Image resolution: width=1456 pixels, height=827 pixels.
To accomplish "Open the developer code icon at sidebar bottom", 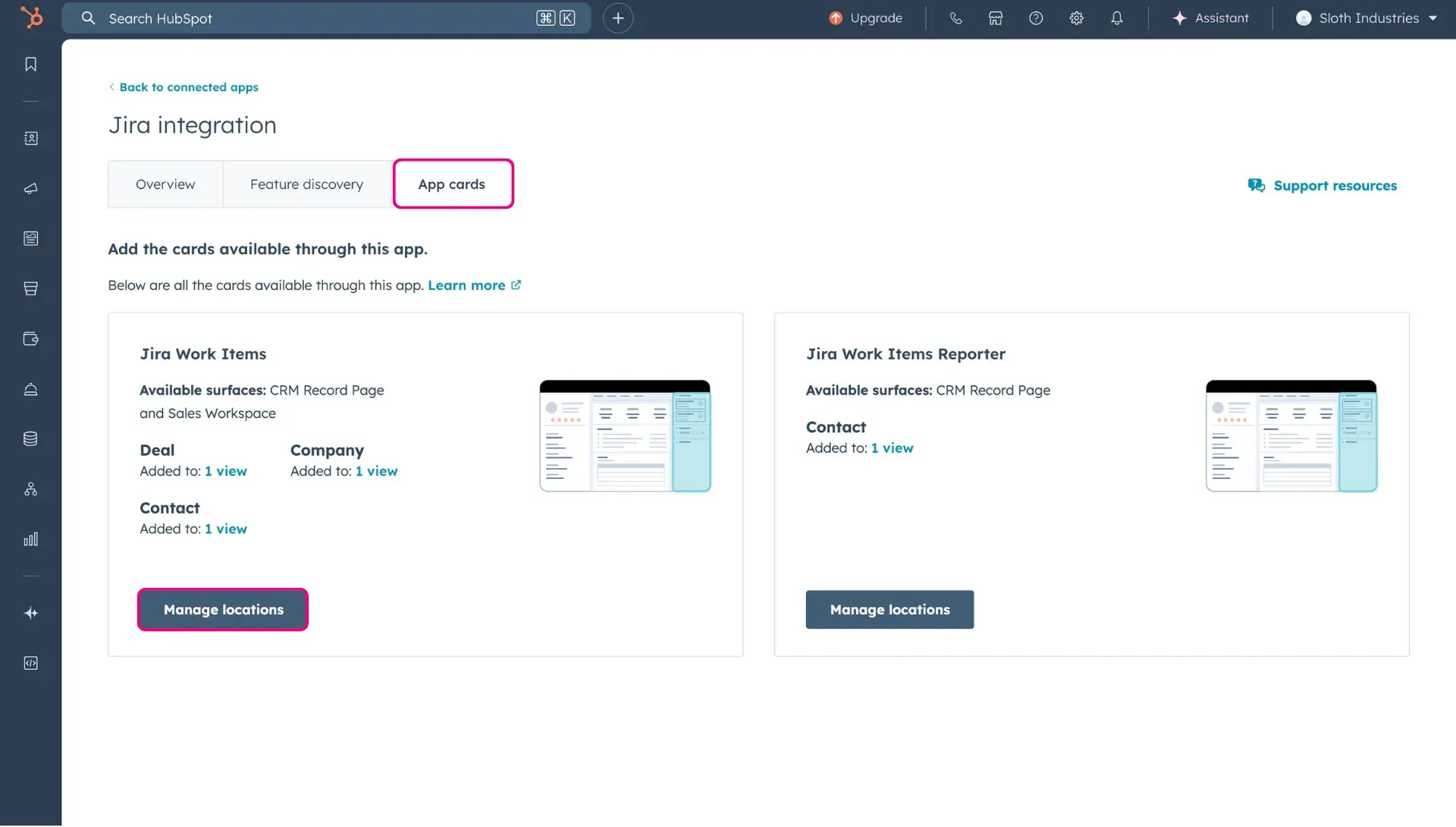I will (31, 663).
